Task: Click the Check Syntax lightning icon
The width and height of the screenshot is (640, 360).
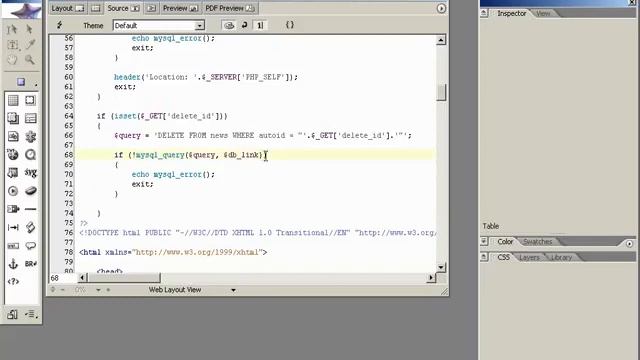Action: 59,25
